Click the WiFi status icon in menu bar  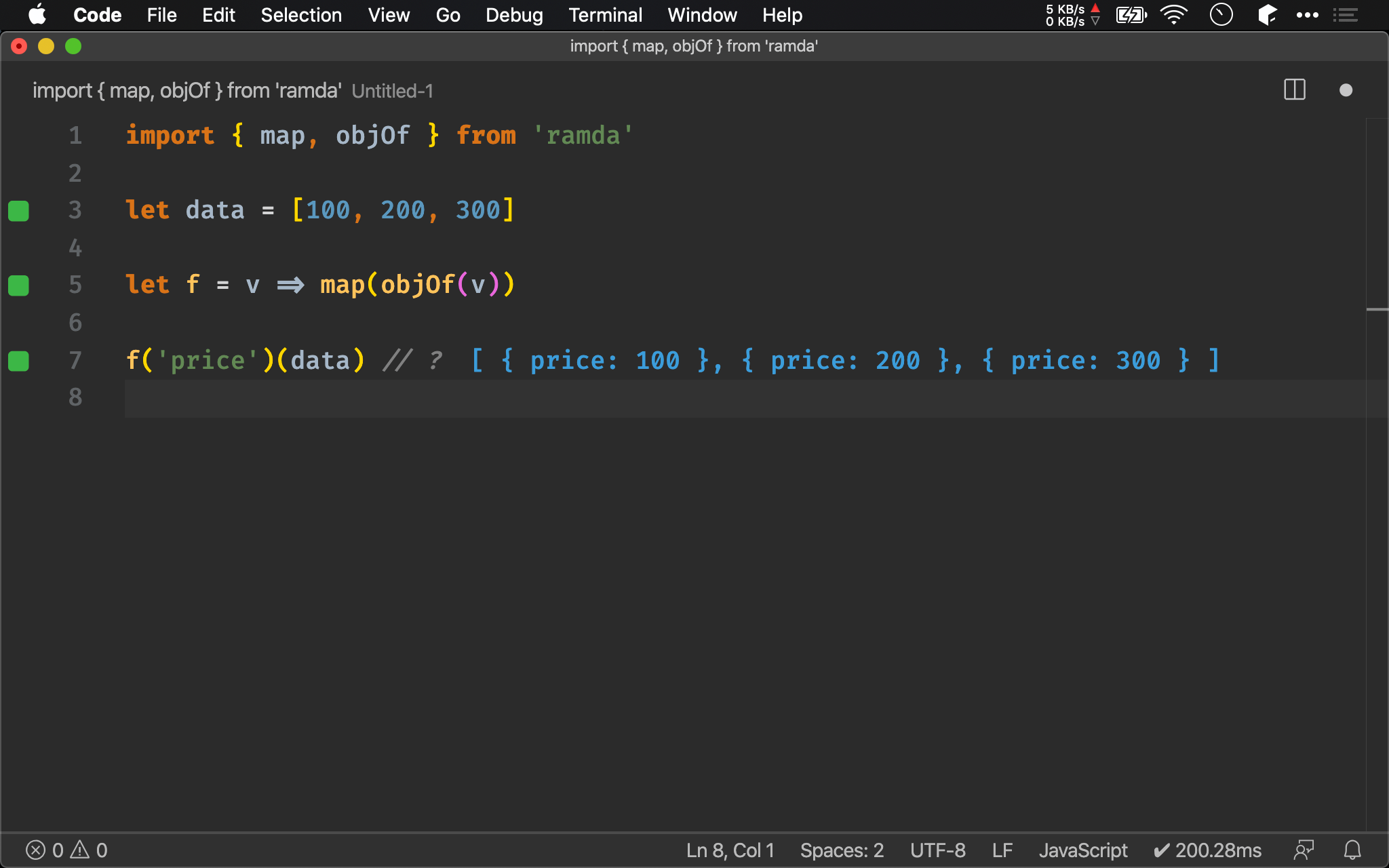(1174, 14)
